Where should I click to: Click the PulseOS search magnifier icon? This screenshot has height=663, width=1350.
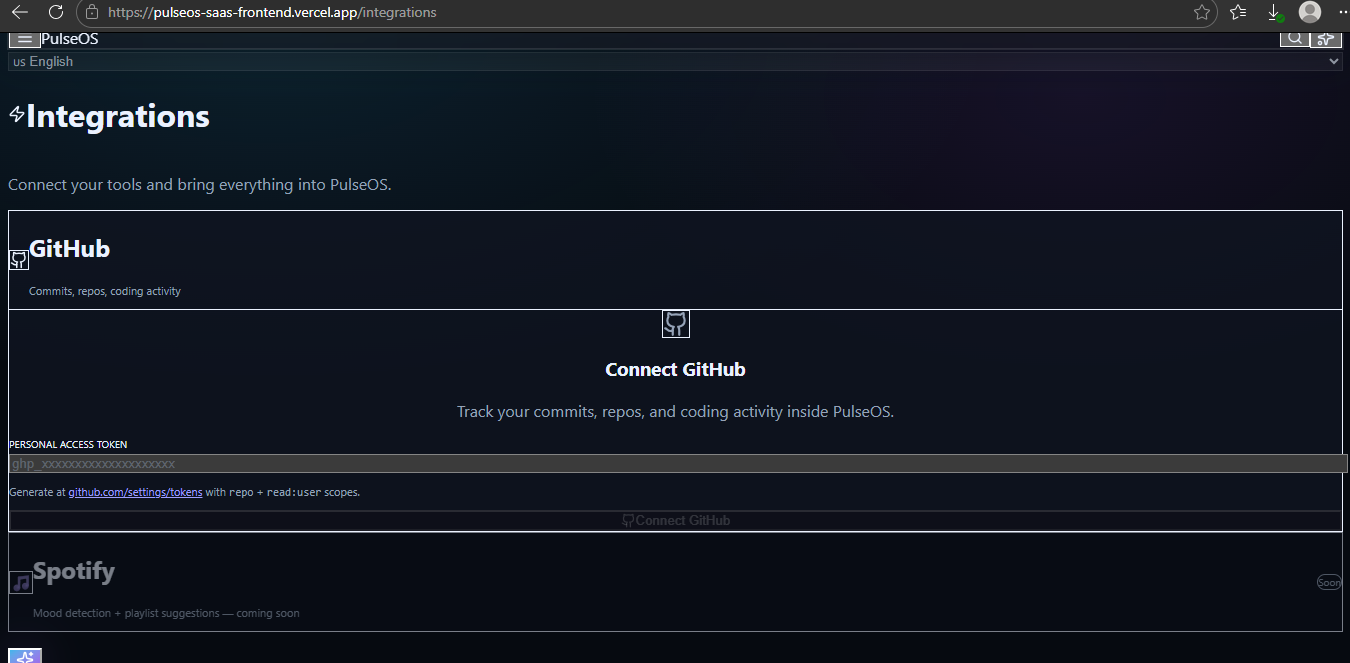pyautogui.click(x=1294, y=39)
